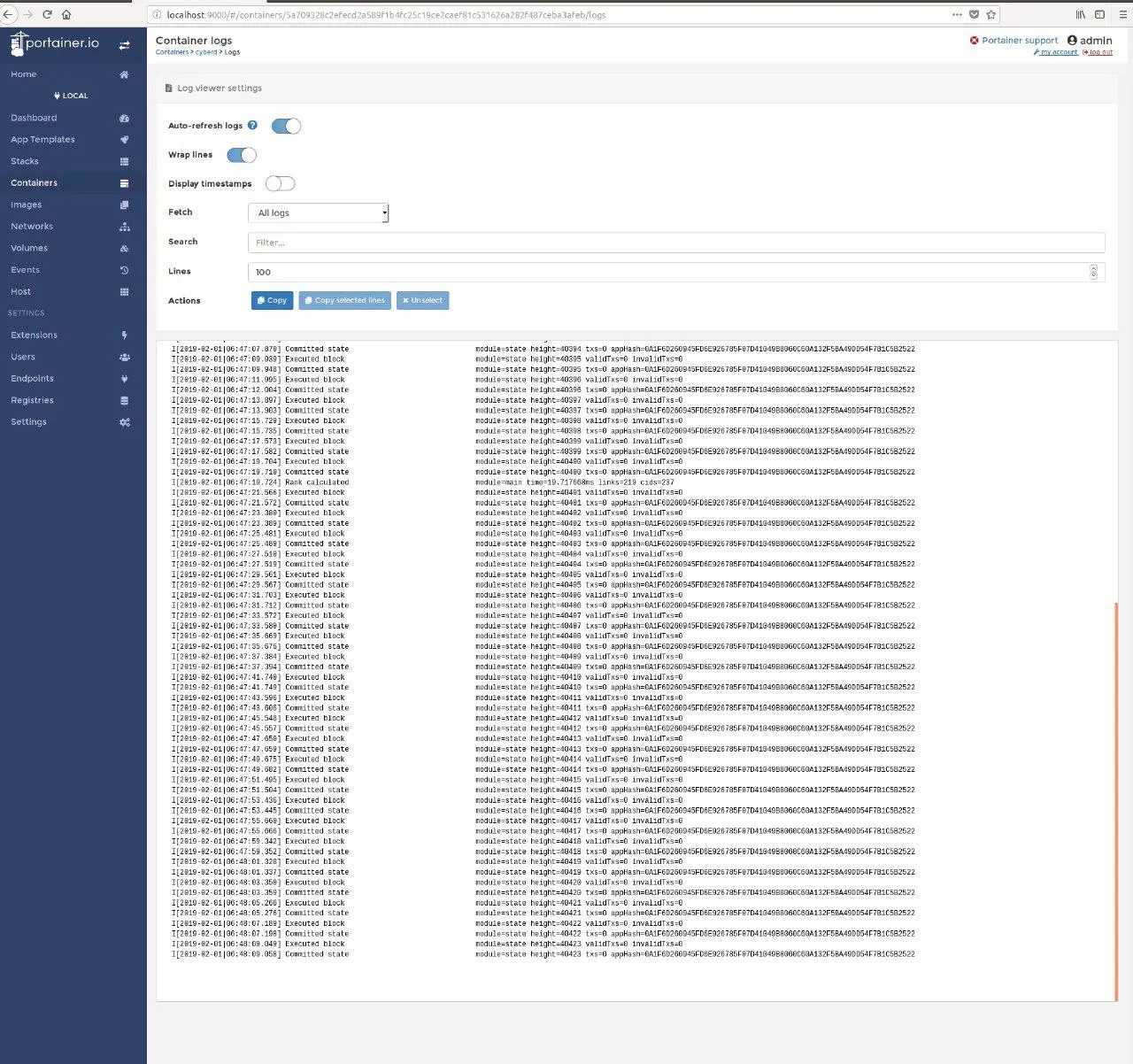Viewport: 1133px width, 1064px height.
Task: Click the Containers breadcrumb link
Action: click(x=172, y=52)
